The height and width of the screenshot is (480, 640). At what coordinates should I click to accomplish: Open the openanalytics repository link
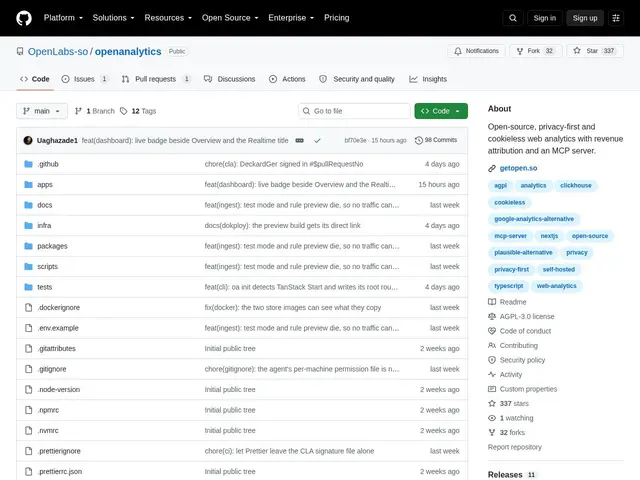[128, 51]
